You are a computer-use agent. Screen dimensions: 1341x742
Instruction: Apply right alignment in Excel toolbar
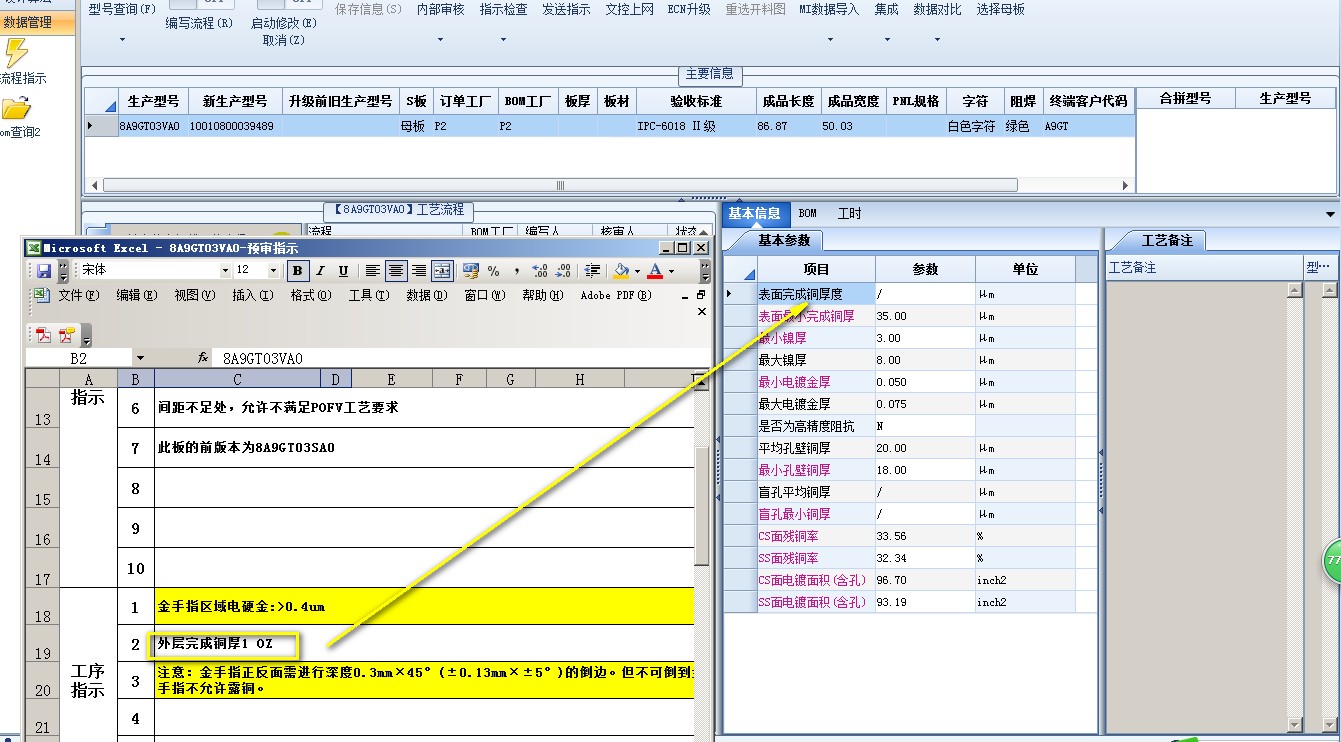419,271
